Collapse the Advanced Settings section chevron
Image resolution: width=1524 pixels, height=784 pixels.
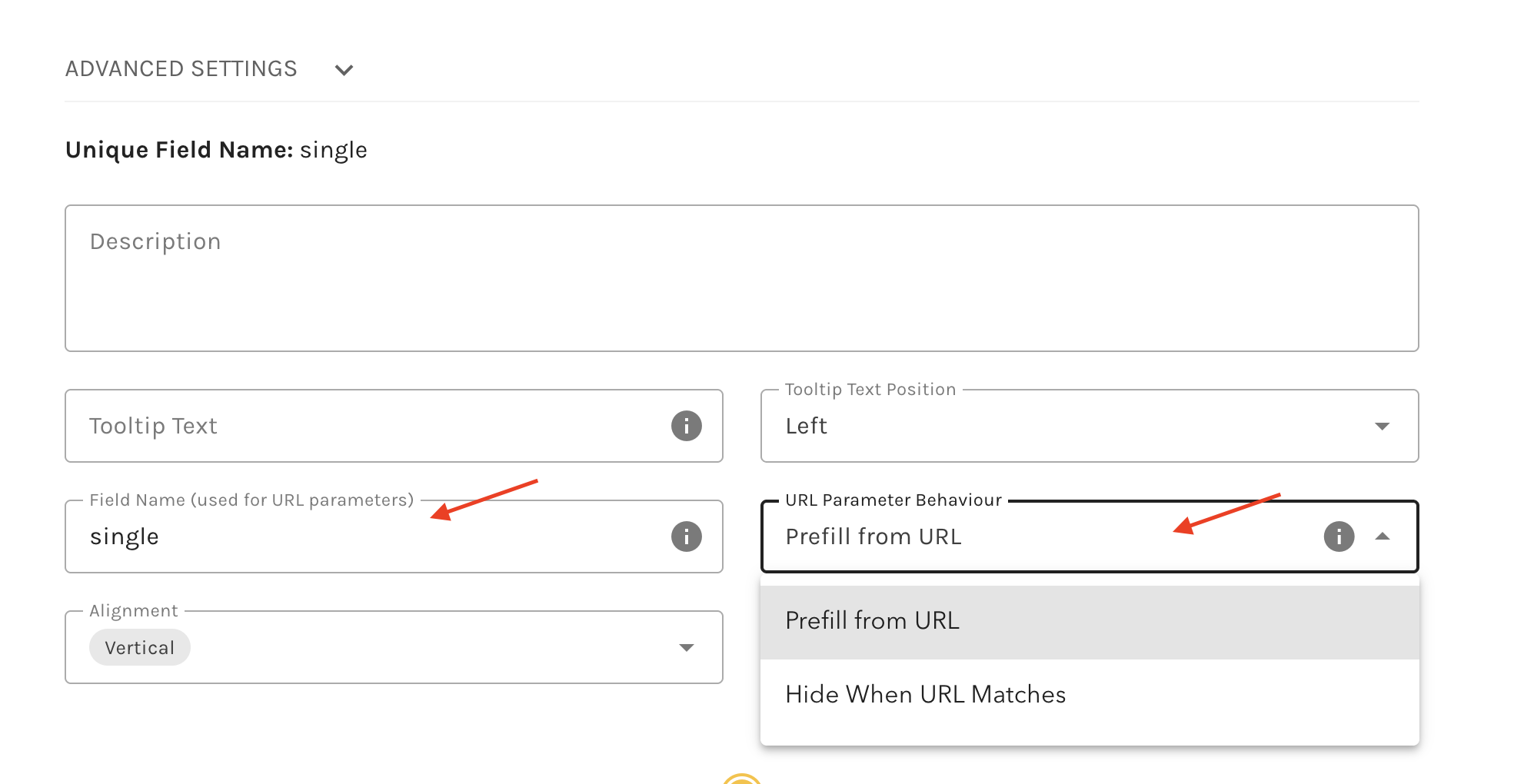point(344,69)
